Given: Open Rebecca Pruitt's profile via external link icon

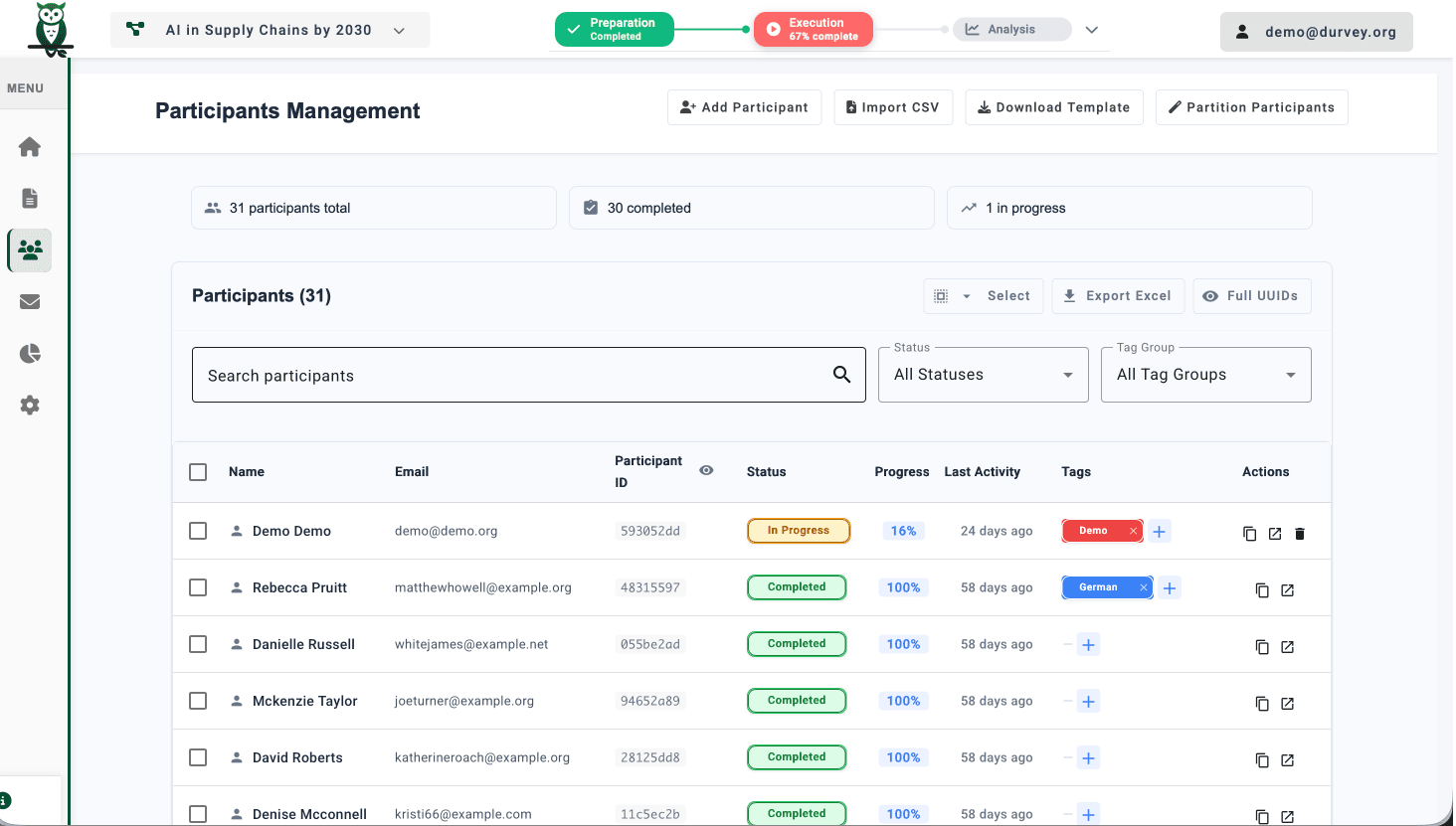Looking at the screenshot, I should point(1287,589).
